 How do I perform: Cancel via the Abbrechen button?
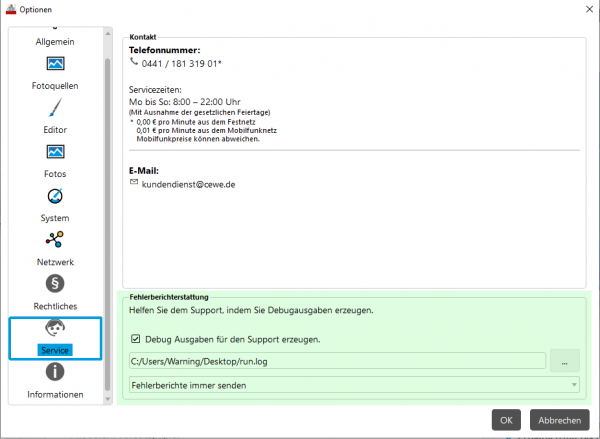pyautogui.click(x=560, y=420)
